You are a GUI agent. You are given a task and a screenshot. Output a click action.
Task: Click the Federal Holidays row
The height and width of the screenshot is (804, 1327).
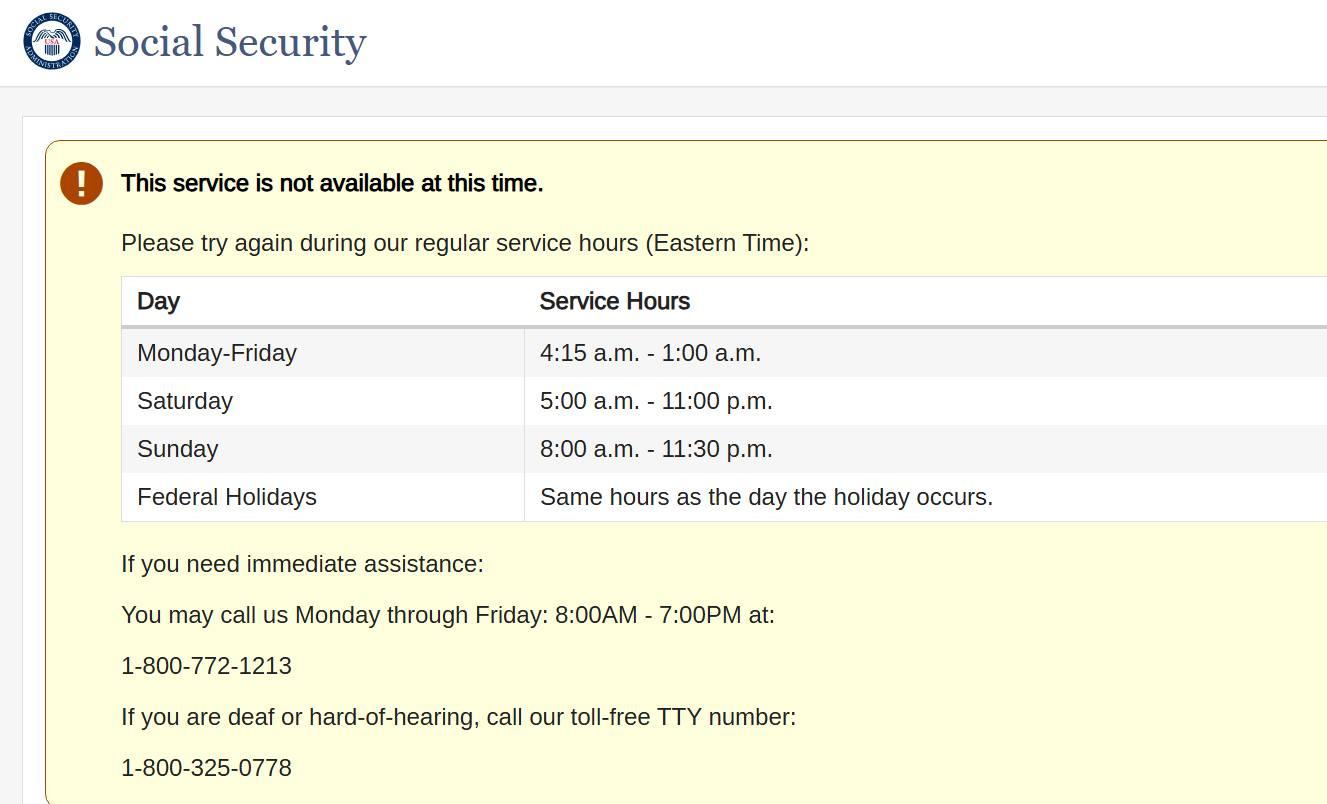click(400, 497)
